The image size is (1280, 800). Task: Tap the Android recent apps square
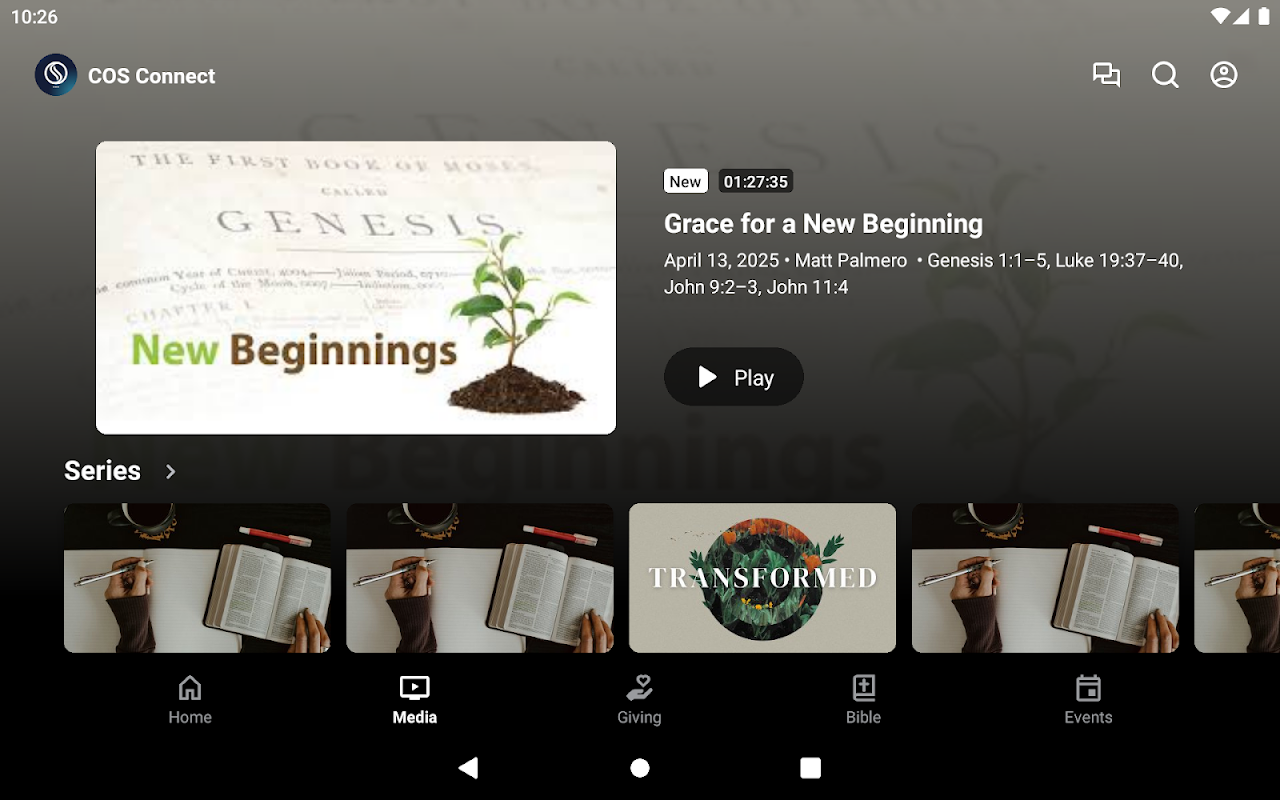tap(811, 768)
